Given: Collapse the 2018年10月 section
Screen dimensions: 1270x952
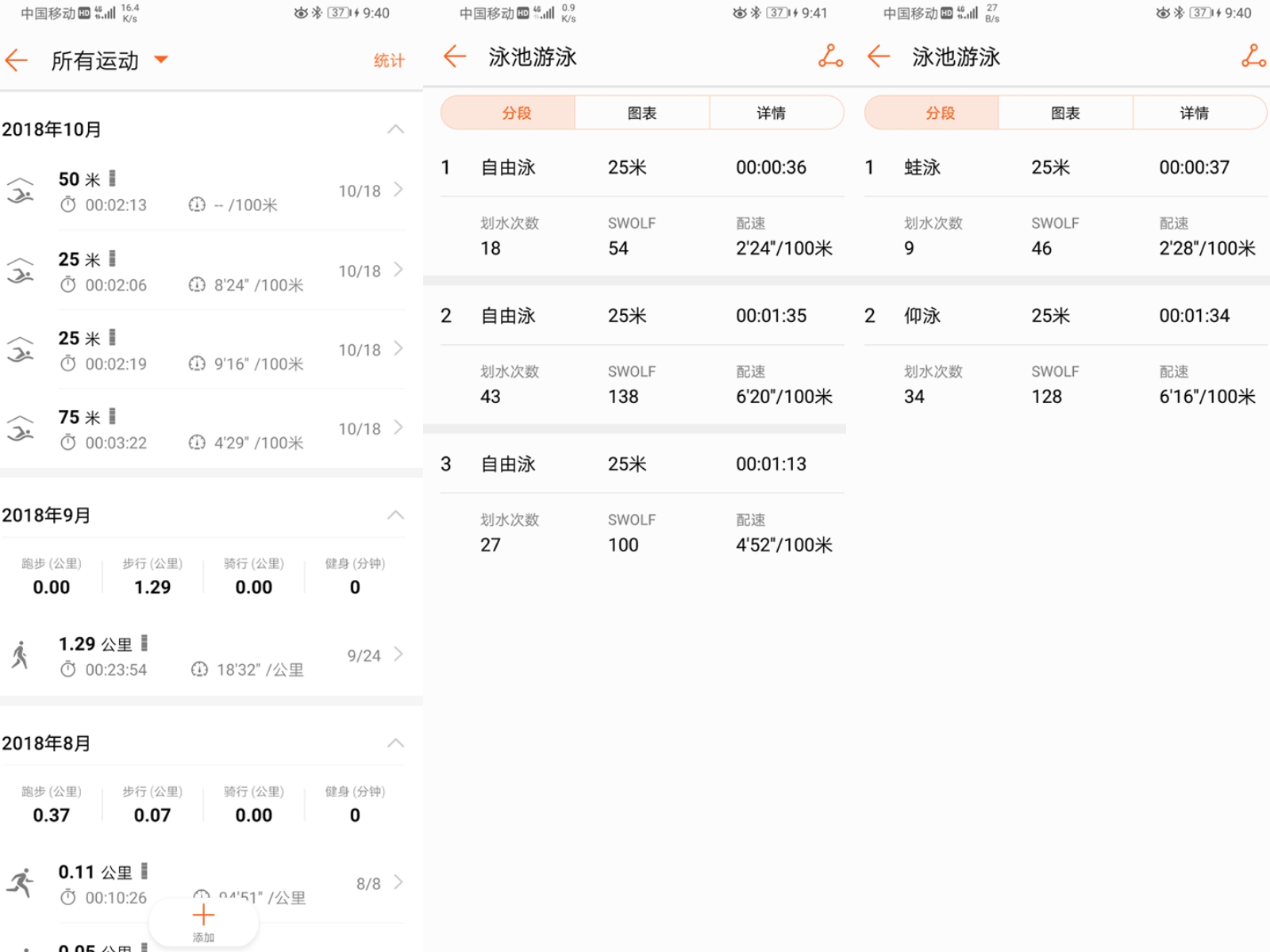Looking at the screenshot, I should (x=395, y=129).
